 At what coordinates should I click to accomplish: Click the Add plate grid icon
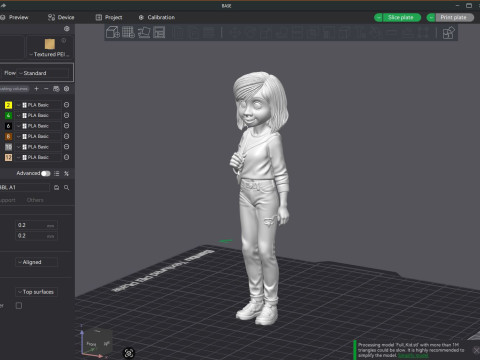coord(128,32)
